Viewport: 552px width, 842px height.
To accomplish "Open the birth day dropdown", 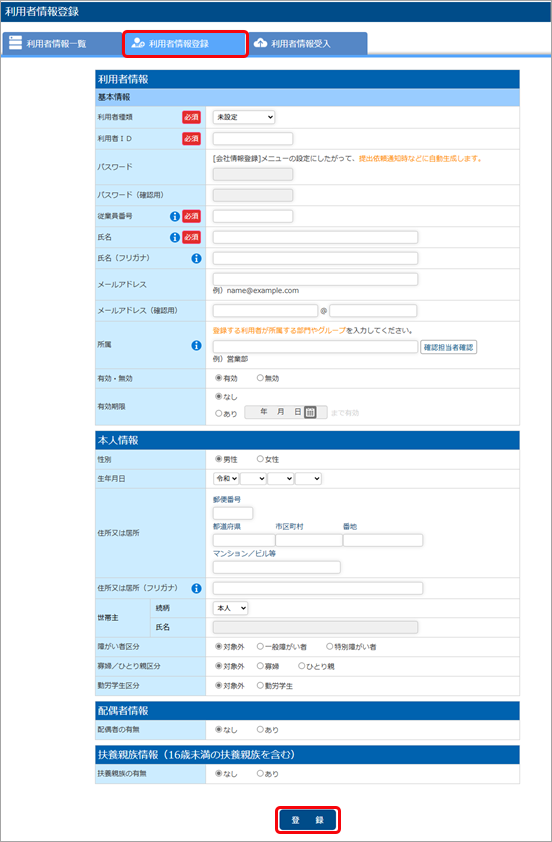I will [308, 478].
